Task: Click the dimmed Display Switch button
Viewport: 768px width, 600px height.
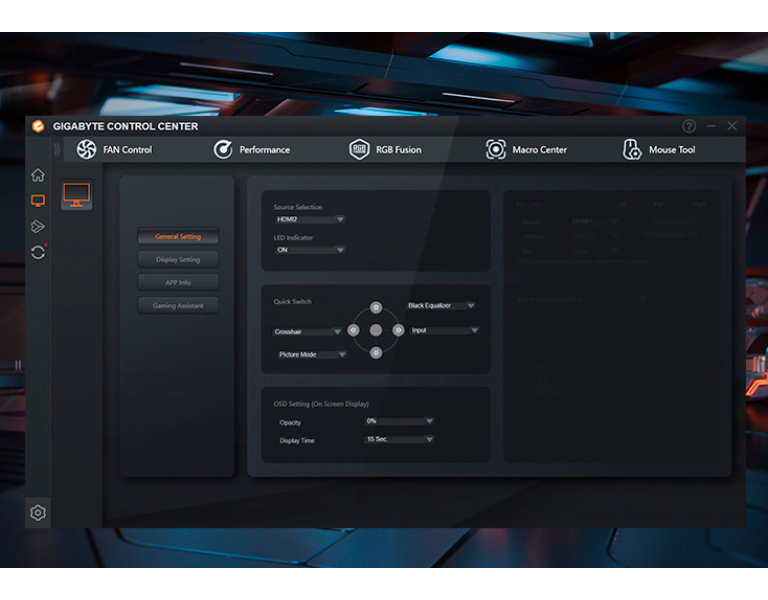Action: (671, 221)
